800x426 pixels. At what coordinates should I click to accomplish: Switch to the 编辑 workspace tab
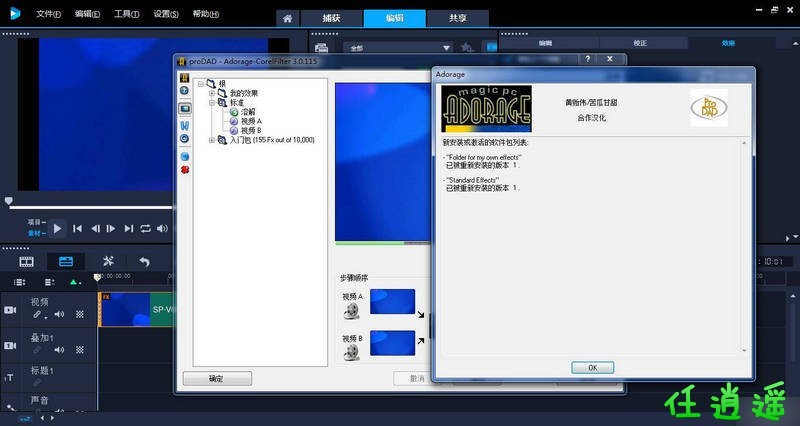click(x=394, y=18)
